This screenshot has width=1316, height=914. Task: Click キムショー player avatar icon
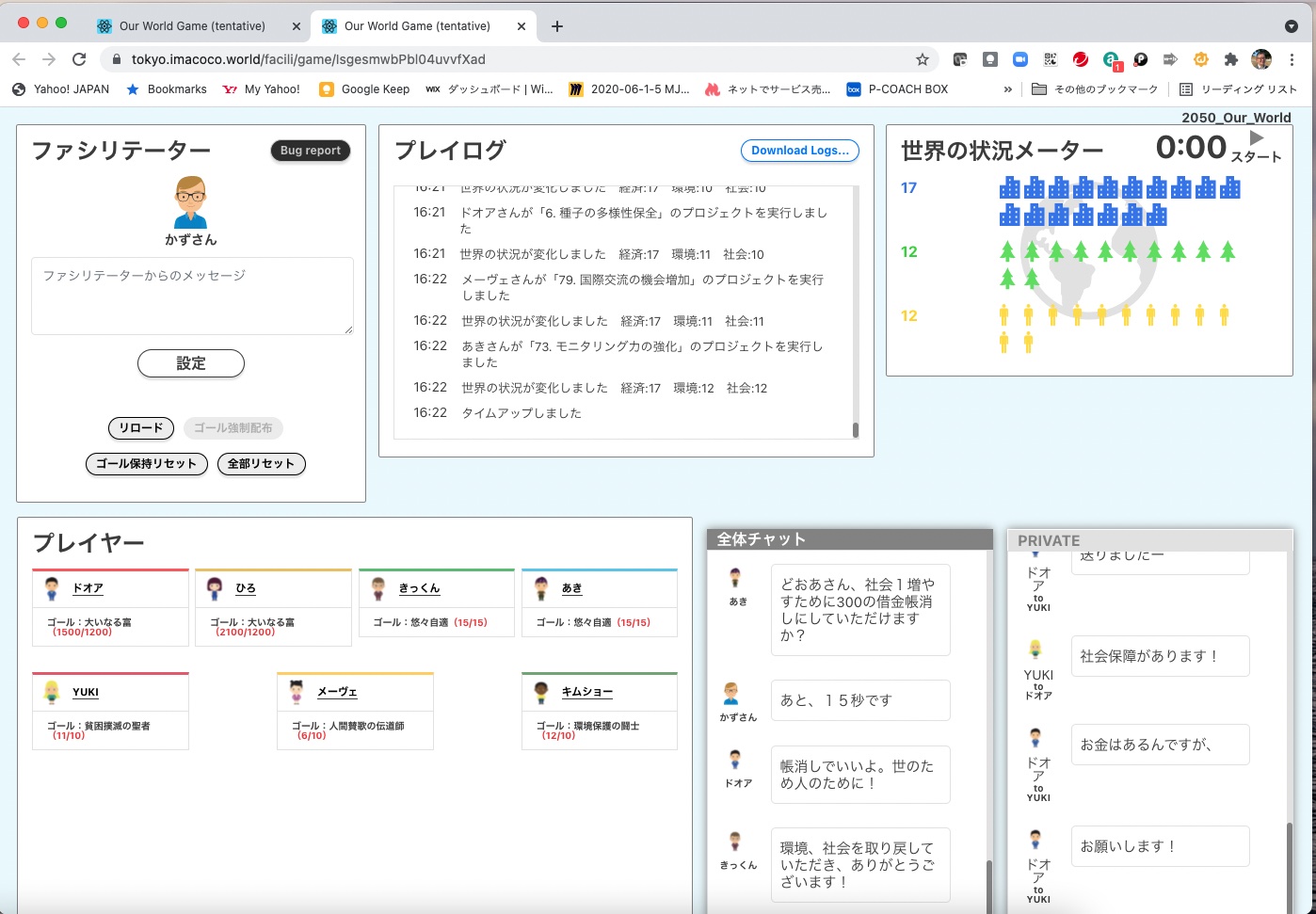541,693
